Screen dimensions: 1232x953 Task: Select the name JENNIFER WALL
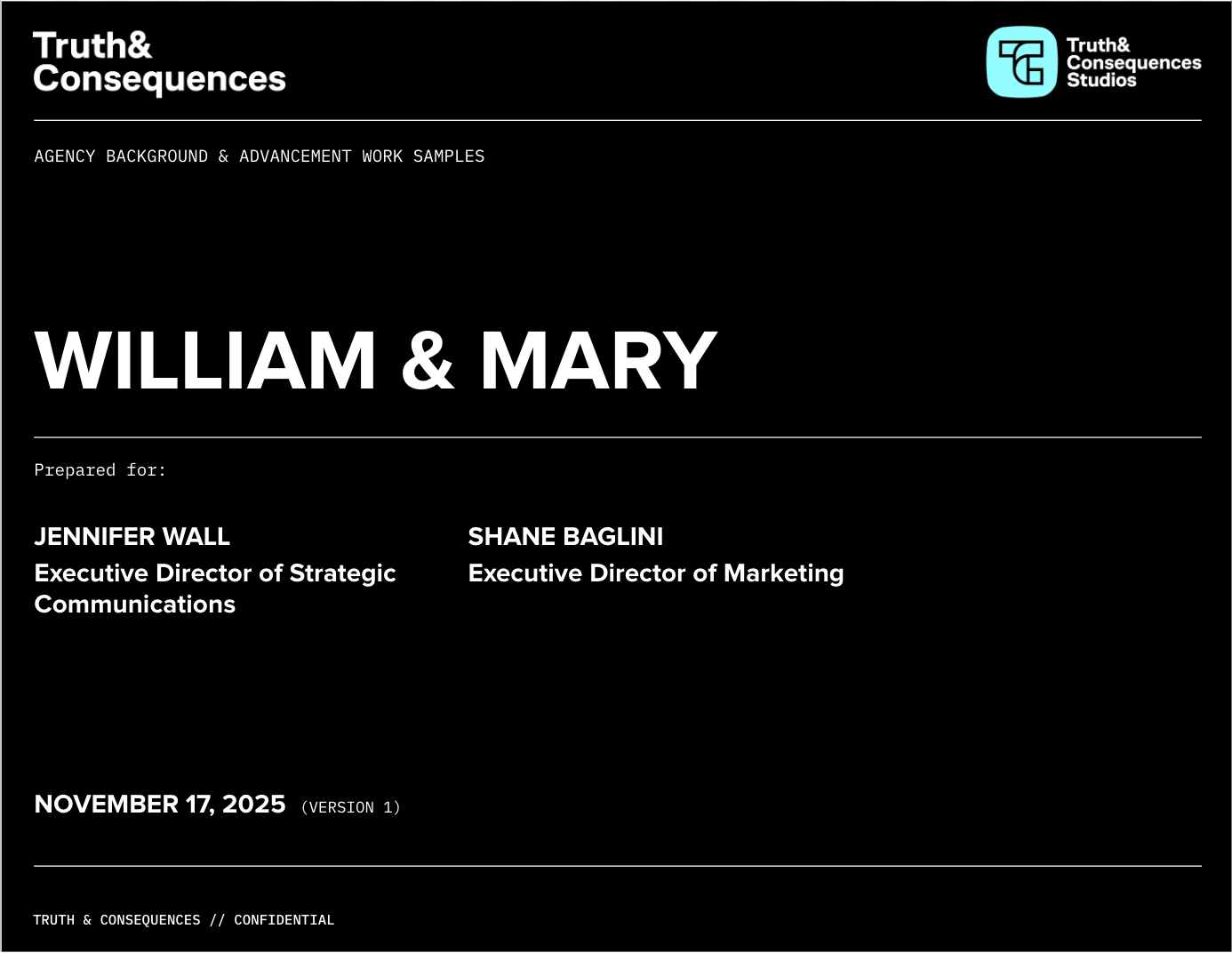pos(132,537)
